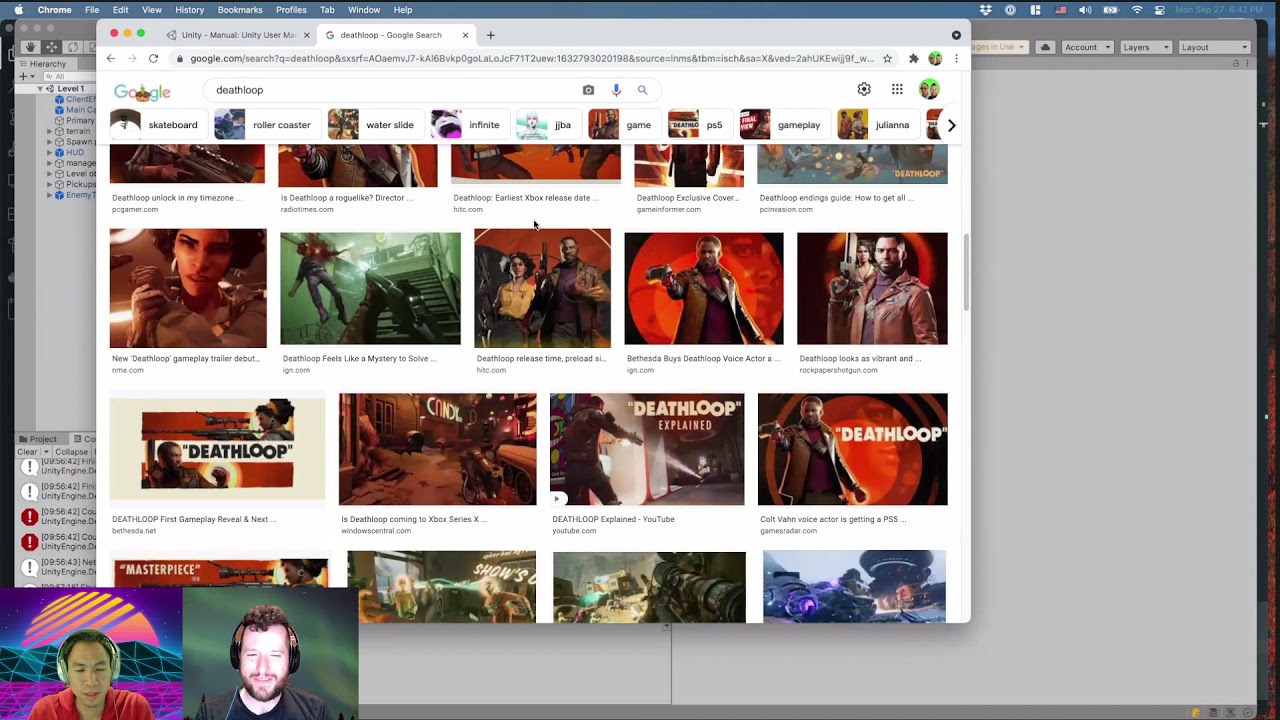Open the Console Clear options dropdown arrow

(x=46, y=452)
